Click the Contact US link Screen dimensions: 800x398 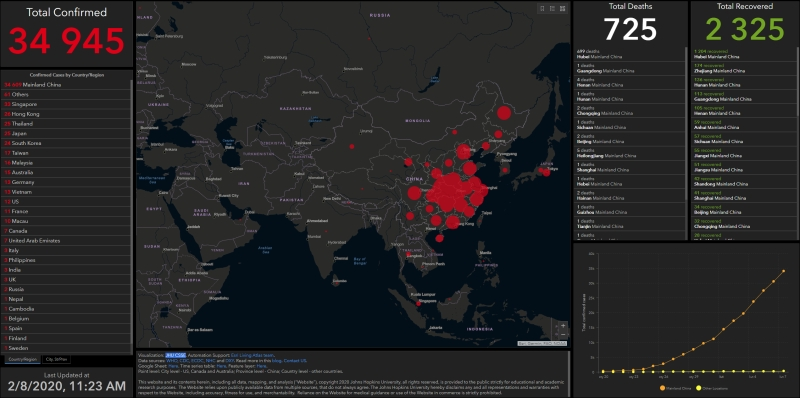295,361
